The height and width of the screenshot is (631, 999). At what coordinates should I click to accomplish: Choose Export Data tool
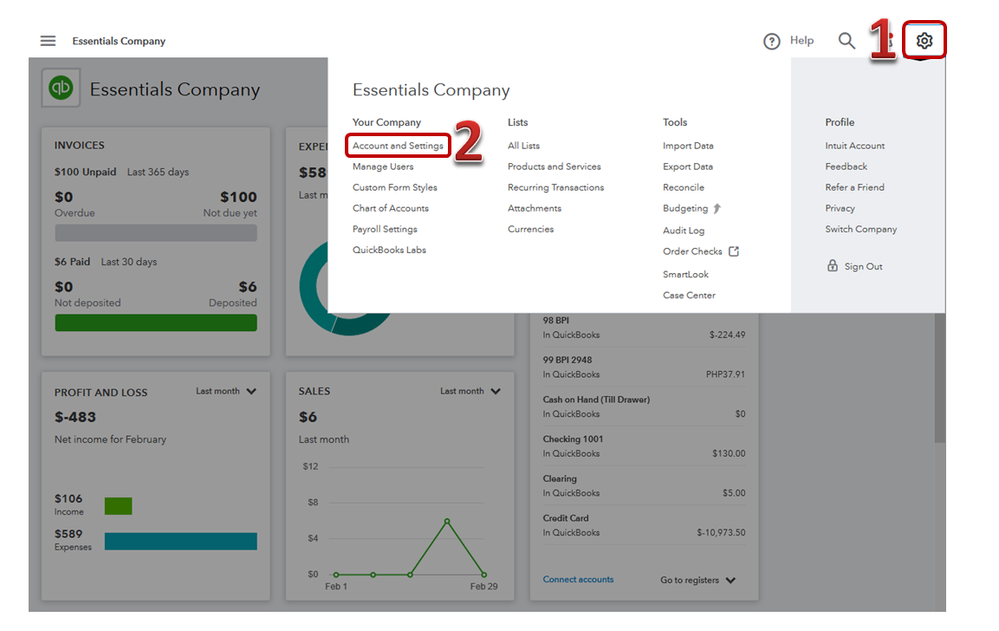(688, 166)
